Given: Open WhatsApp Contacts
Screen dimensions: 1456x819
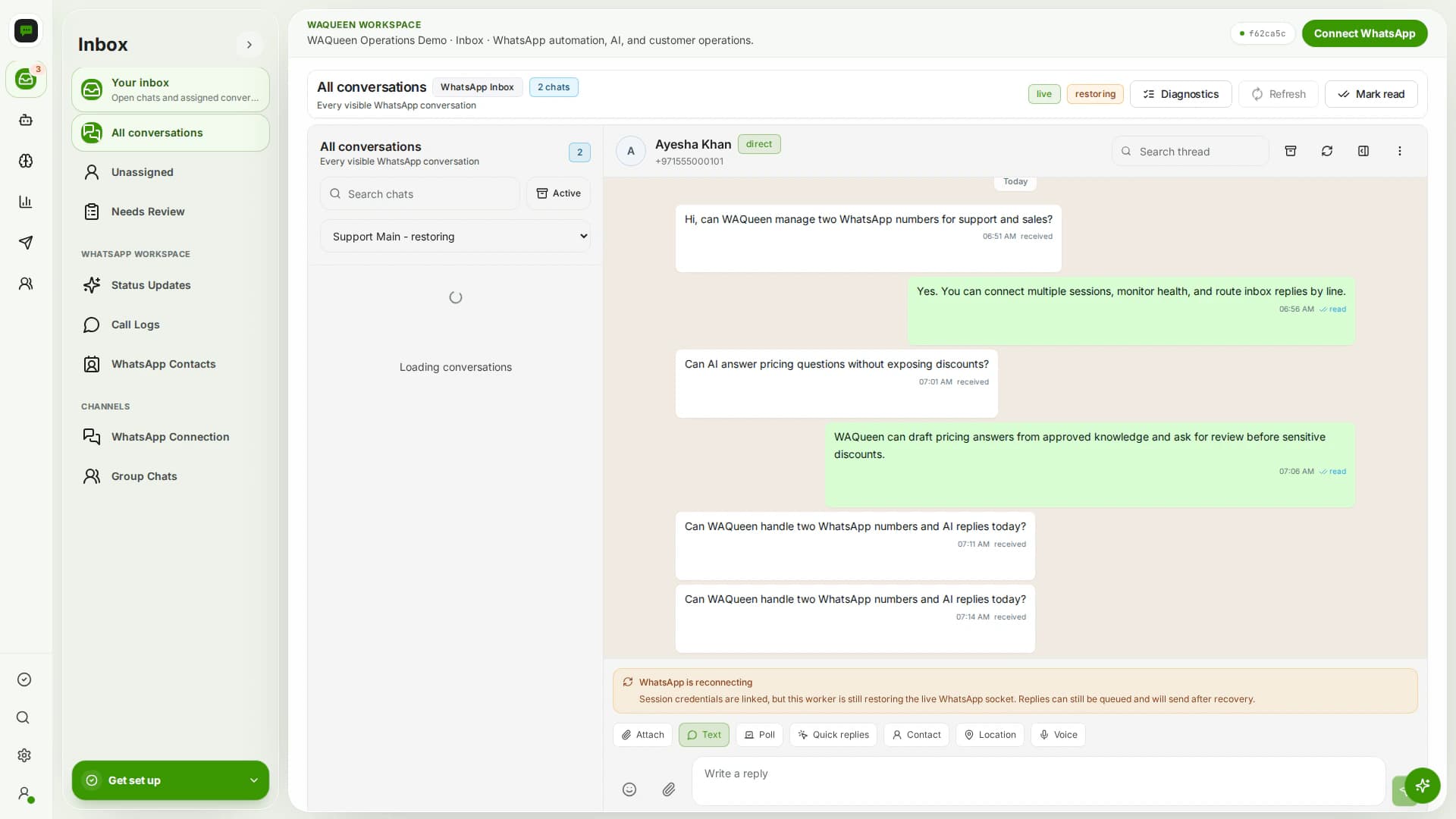Looking at the screenshot, I should (x=171, y=364).
